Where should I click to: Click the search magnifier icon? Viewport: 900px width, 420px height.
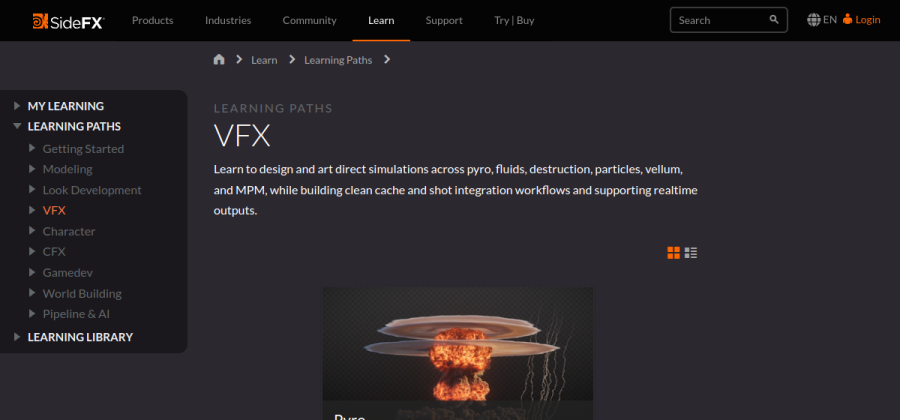click(774, 20)
